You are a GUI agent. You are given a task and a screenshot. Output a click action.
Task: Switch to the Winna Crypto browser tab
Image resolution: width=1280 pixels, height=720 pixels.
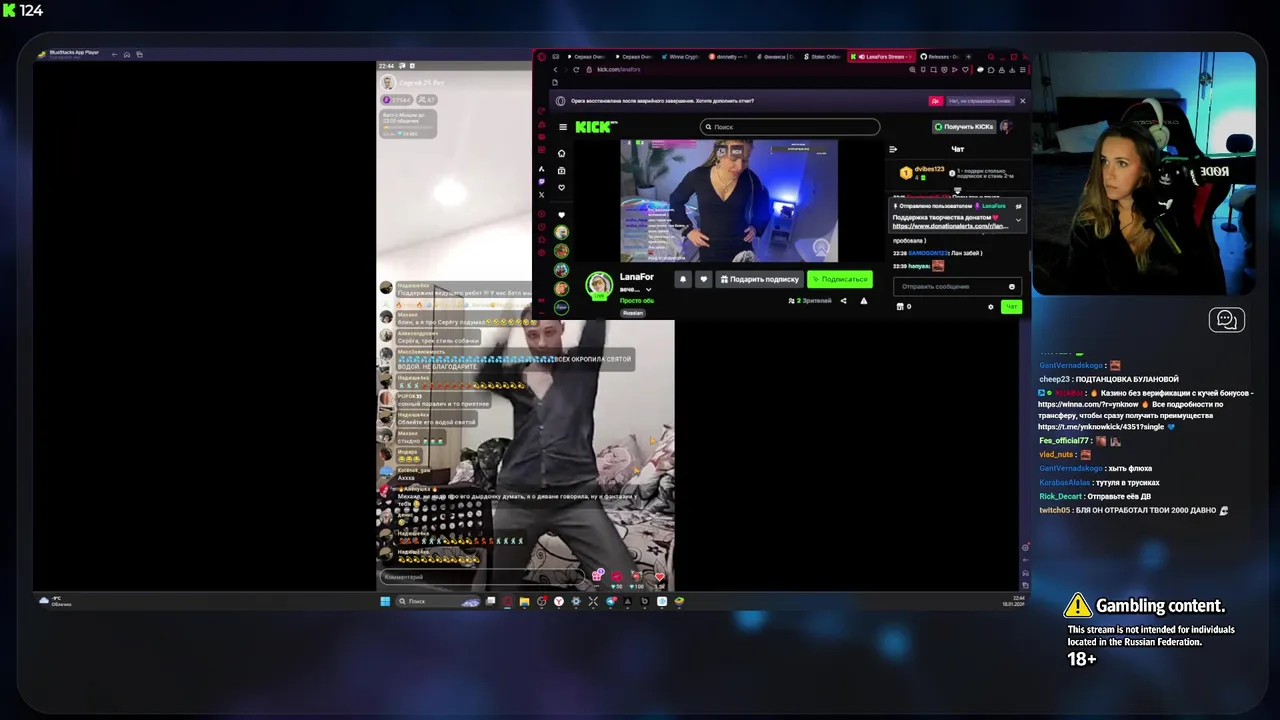click(680, 57)
